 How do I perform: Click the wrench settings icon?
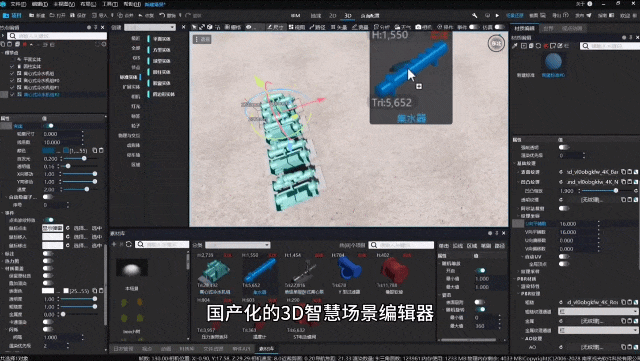click(475, 16)
